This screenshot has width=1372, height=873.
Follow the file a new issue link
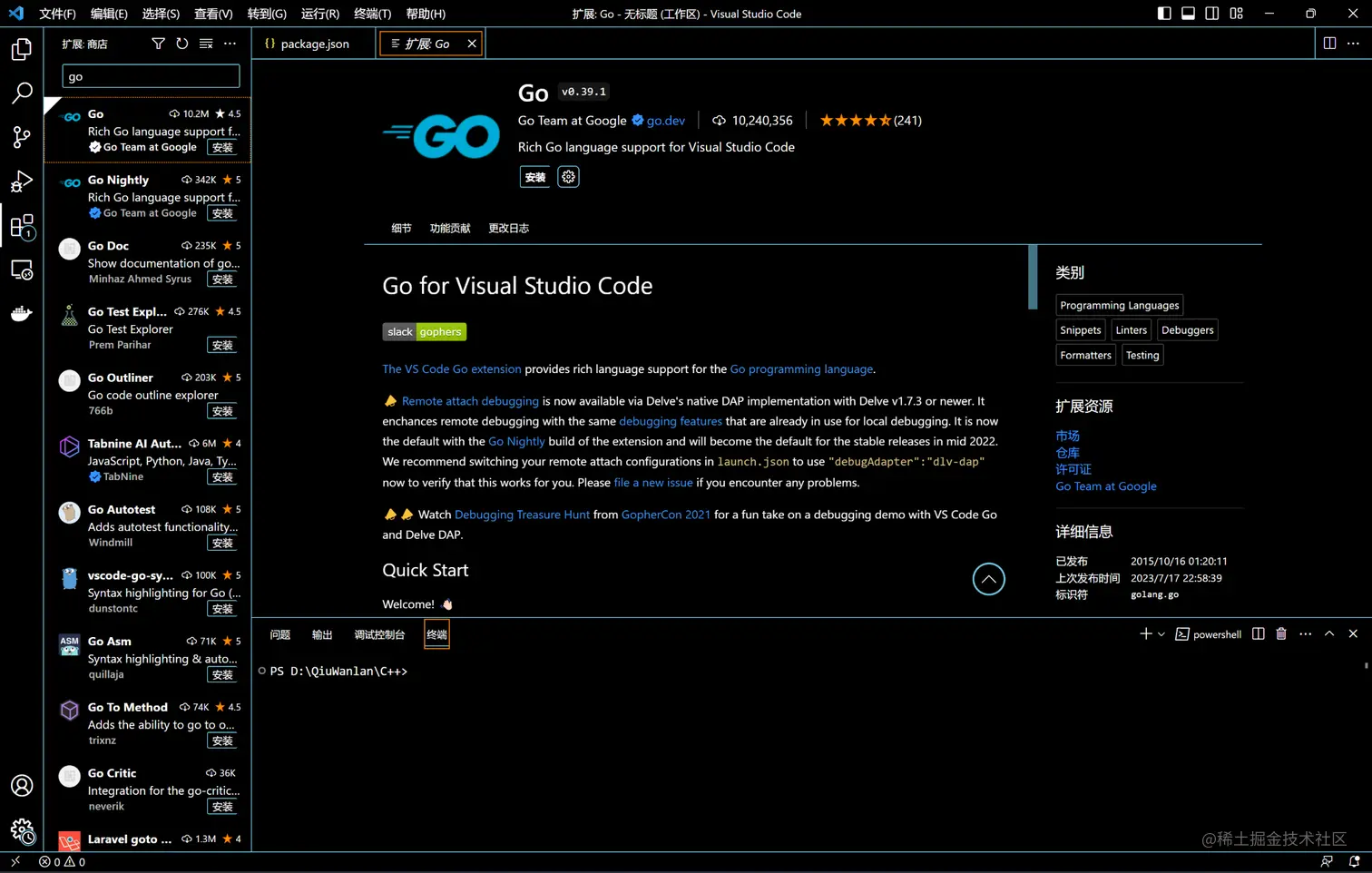(x=653, y=483)
